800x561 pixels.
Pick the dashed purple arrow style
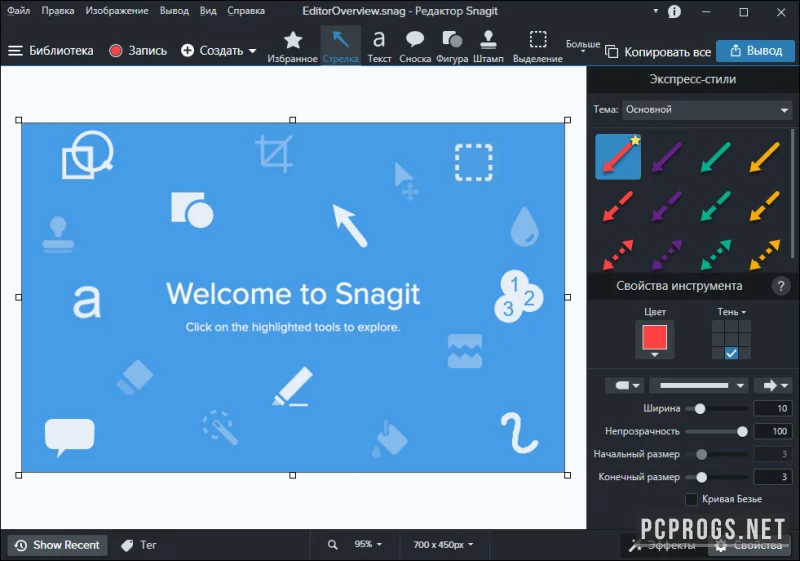[667, 206]
